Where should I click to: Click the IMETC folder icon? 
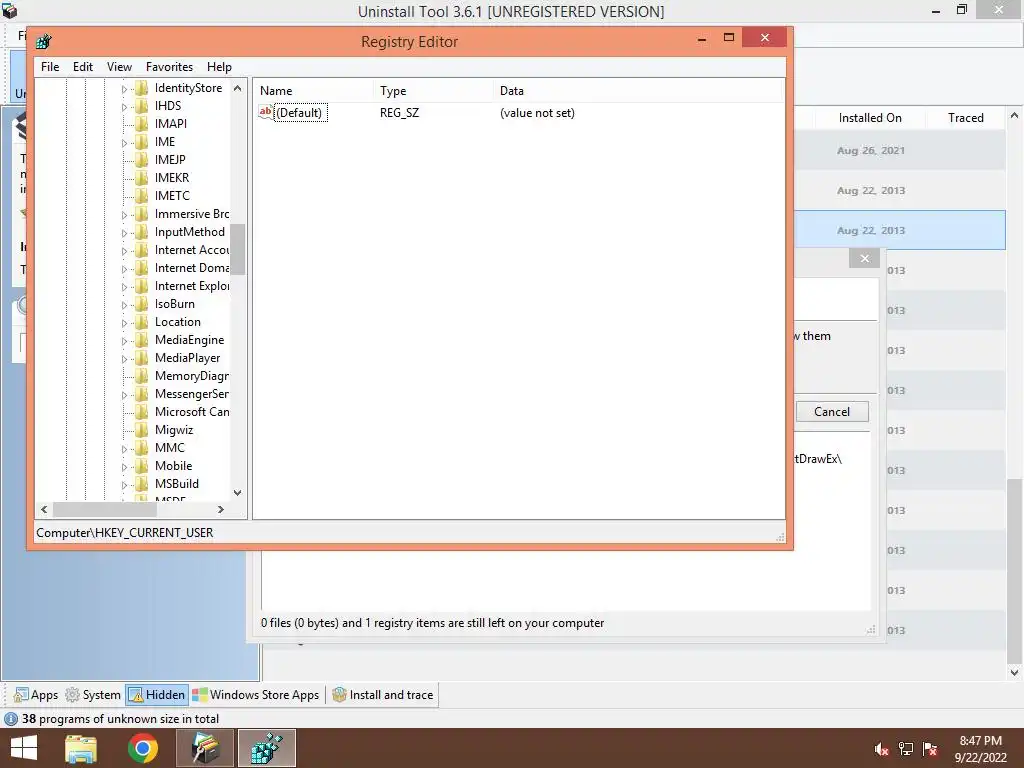tap(141, 196)
